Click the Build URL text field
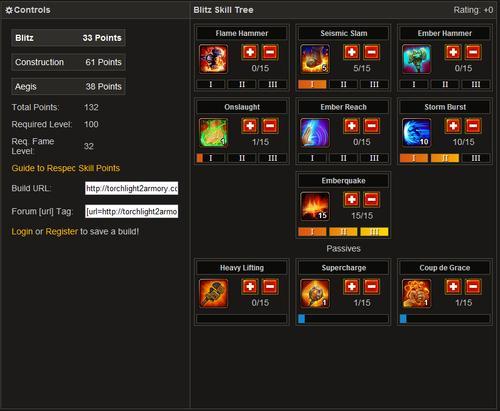The height and width of the screenshot is (411, 500). pyautogui.click(x=132, y=188)
